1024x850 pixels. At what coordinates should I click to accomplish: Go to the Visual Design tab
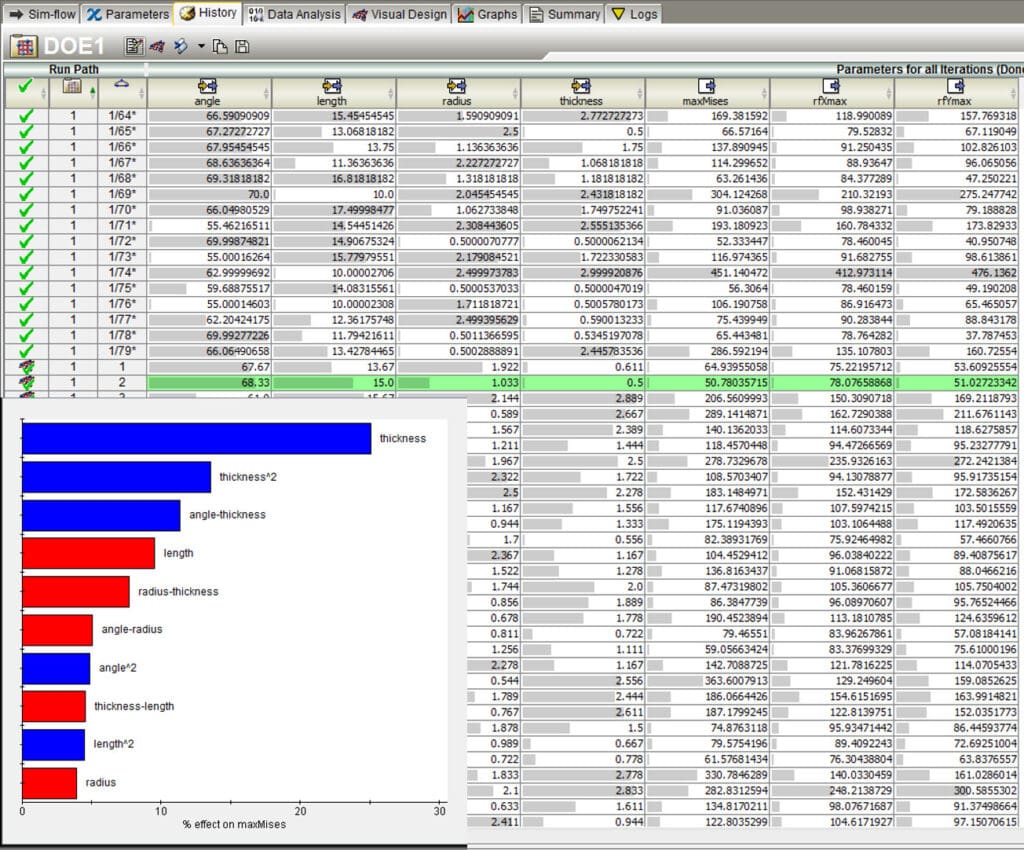[399, 14]
